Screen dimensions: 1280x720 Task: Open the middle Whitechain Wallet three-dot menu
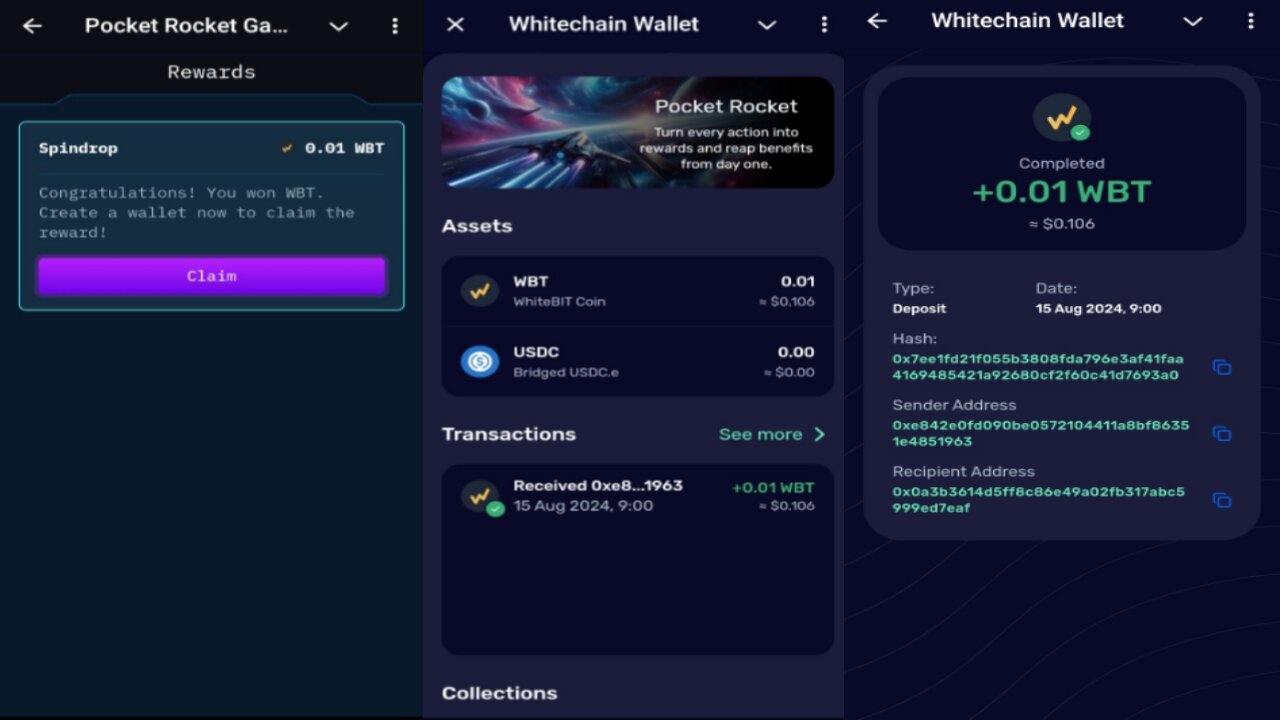click(824, 24)
